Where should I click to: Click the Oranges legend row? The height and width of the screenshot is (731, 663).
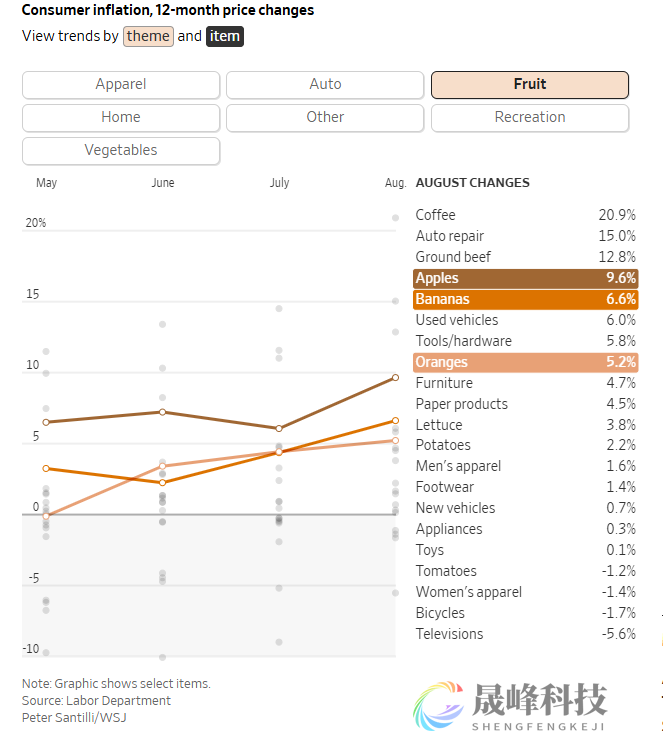tap(525, 362)
